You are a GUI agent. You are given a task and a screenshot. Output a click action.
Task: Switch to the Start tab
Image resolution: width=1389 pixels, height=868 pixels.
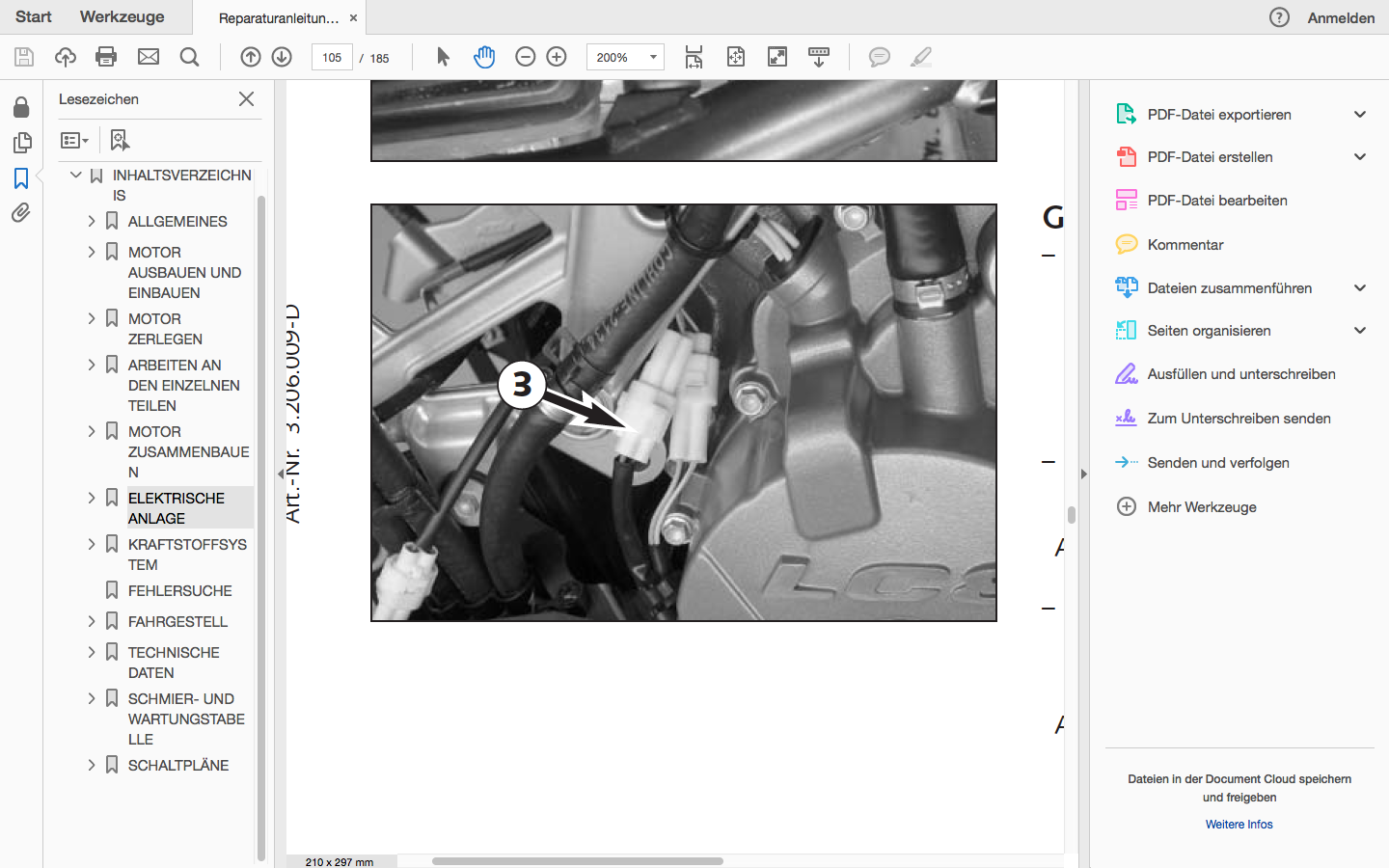coord(34,16)
